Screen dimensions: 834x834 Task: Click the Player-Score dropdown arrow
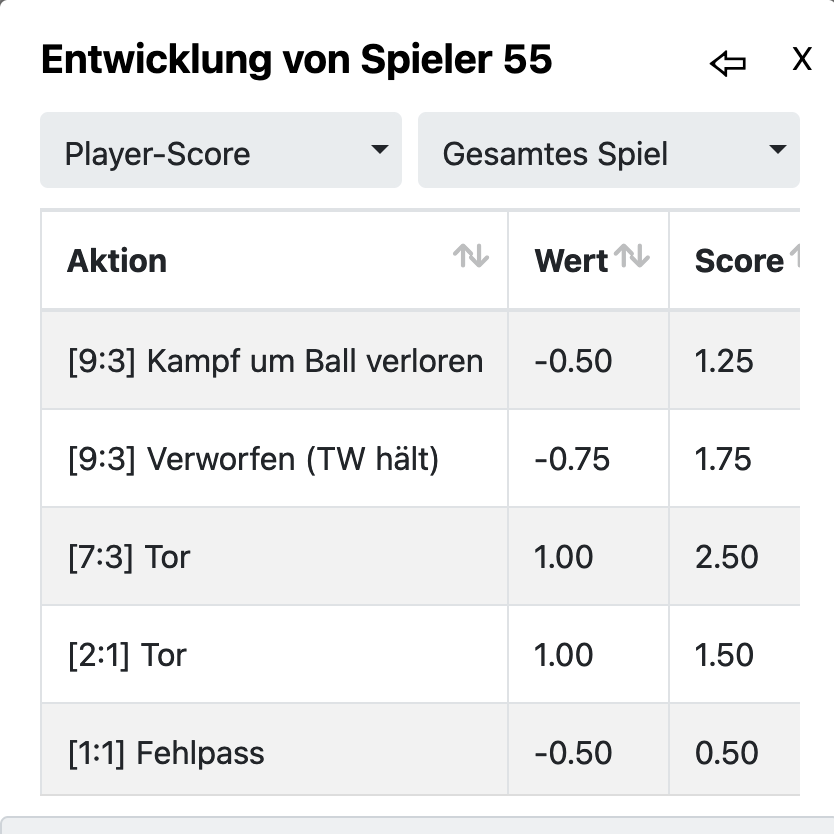pyautogui.click(x=379, y=150)
